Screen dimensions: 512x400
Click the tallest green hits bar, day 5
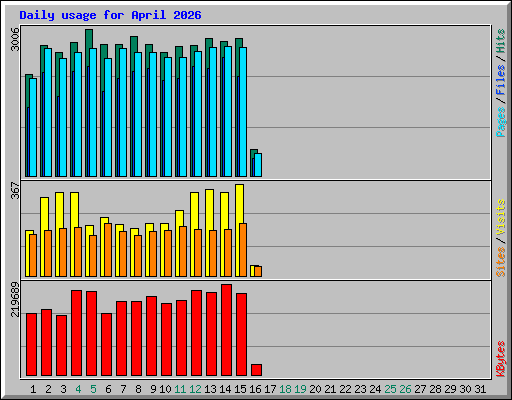click(x=89, y=38)
